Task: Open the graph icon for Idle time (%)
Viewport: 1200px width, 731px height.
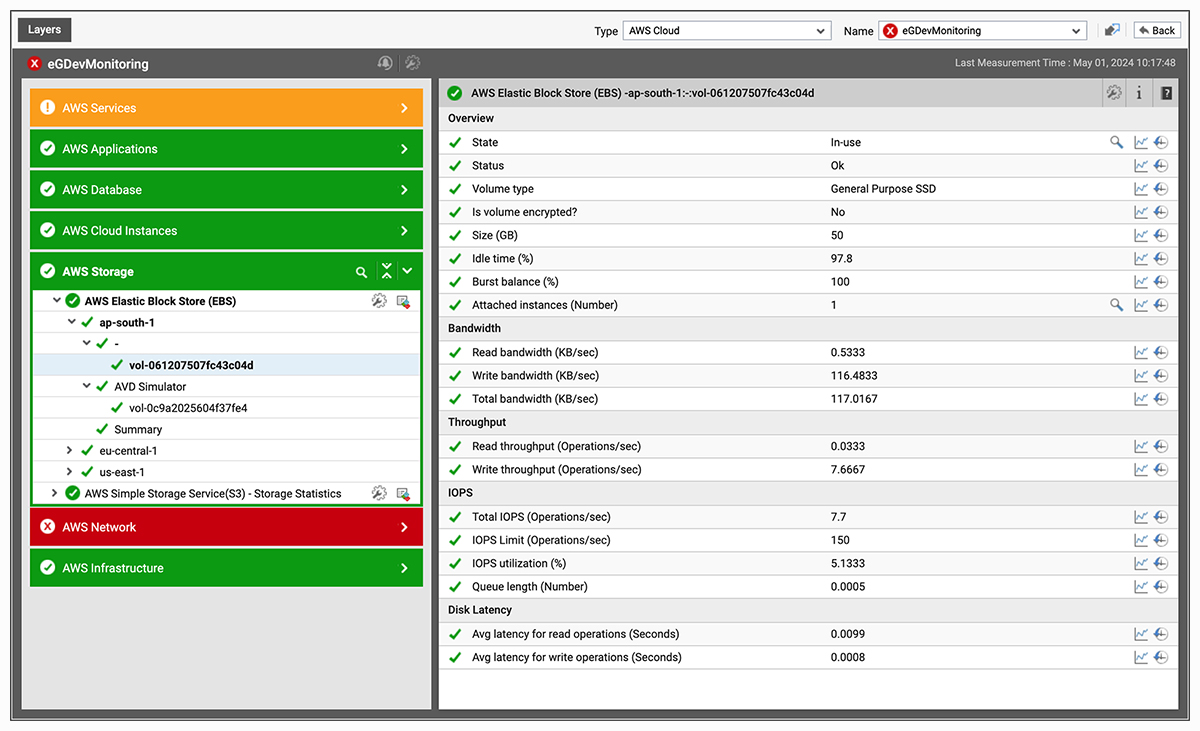Action: pyautogui.click(x=1141, y=259)
